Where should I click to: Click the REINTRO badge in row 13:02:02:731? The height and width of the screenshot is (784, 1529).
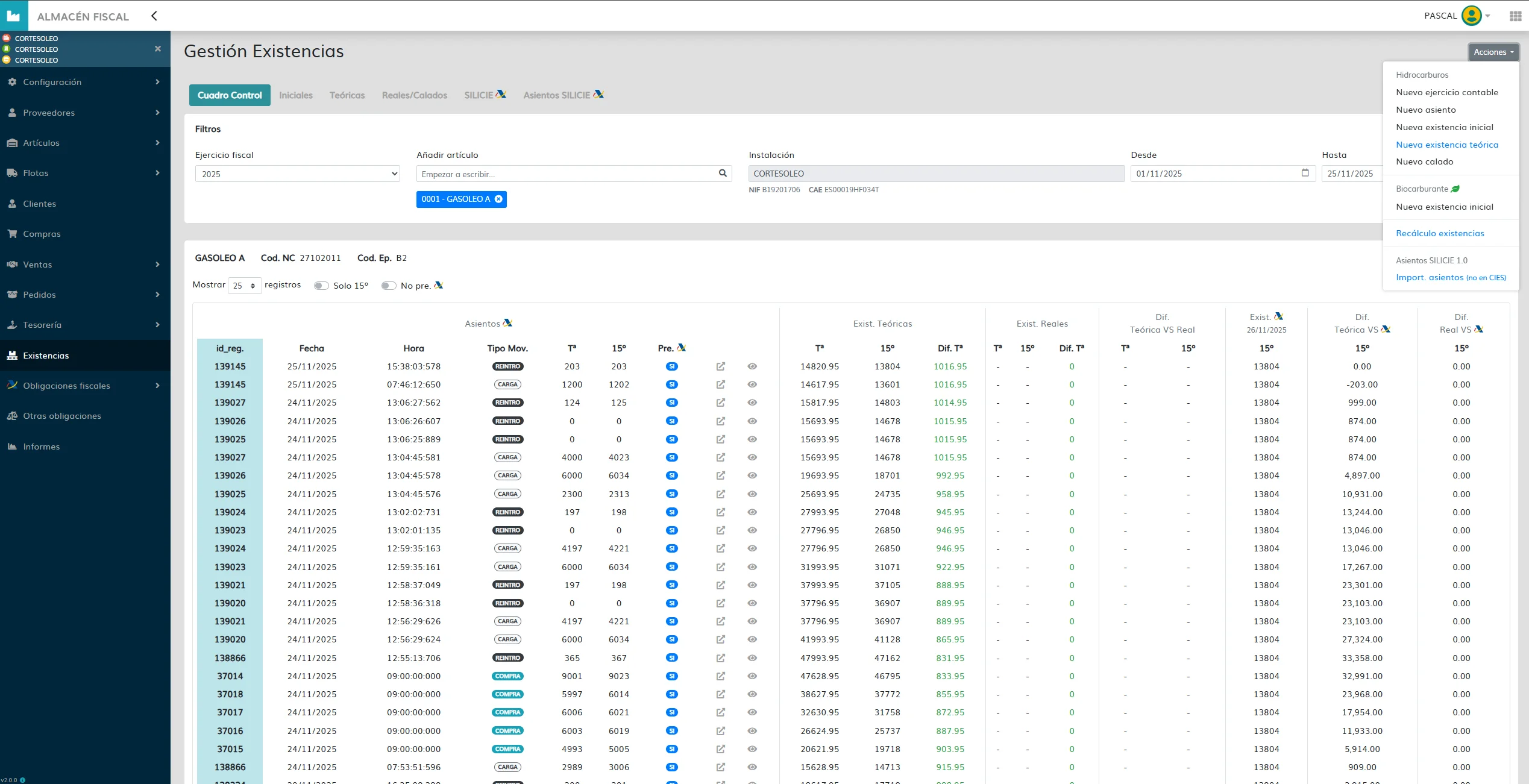click(507, 512)
